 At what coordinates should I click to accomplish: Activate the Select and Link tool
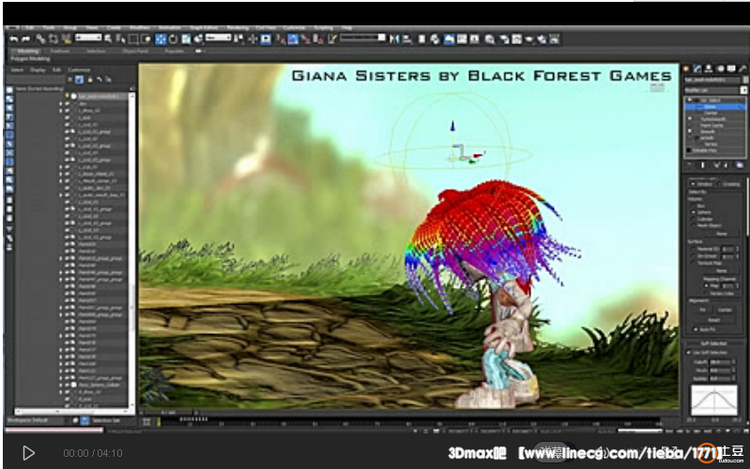click(41, 39)
